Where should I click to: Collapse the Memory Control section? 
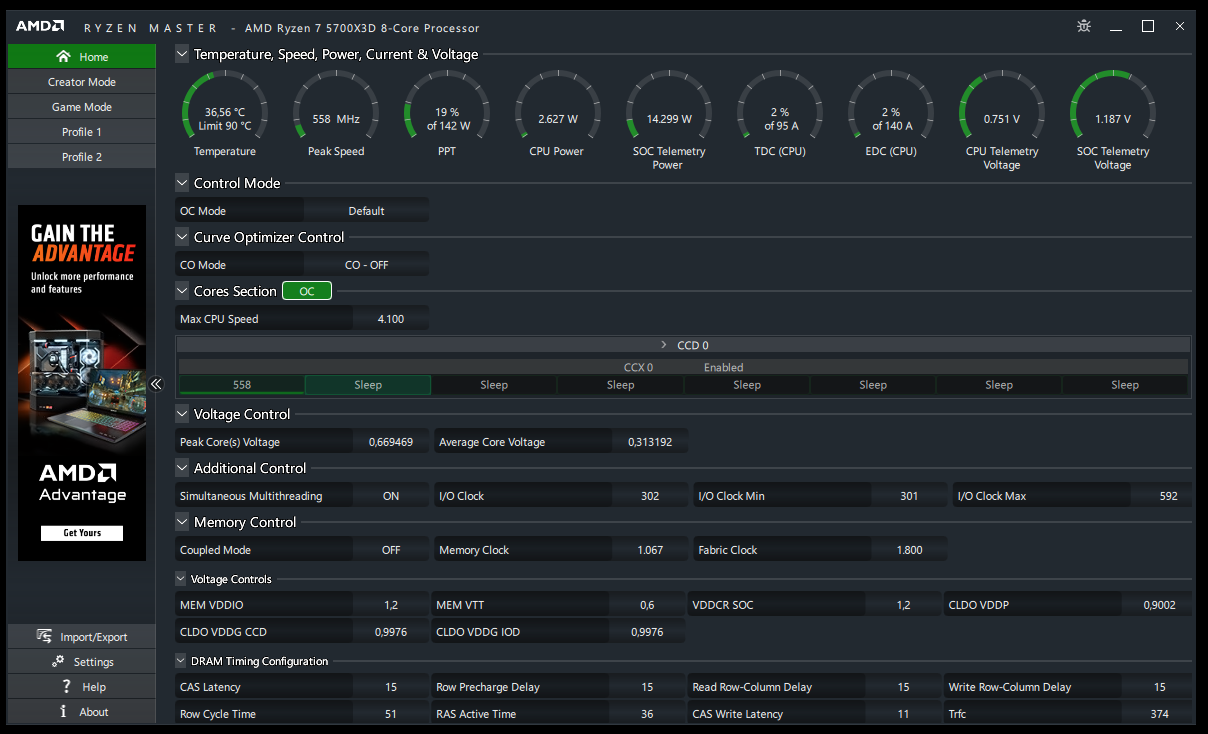(182, 522)
